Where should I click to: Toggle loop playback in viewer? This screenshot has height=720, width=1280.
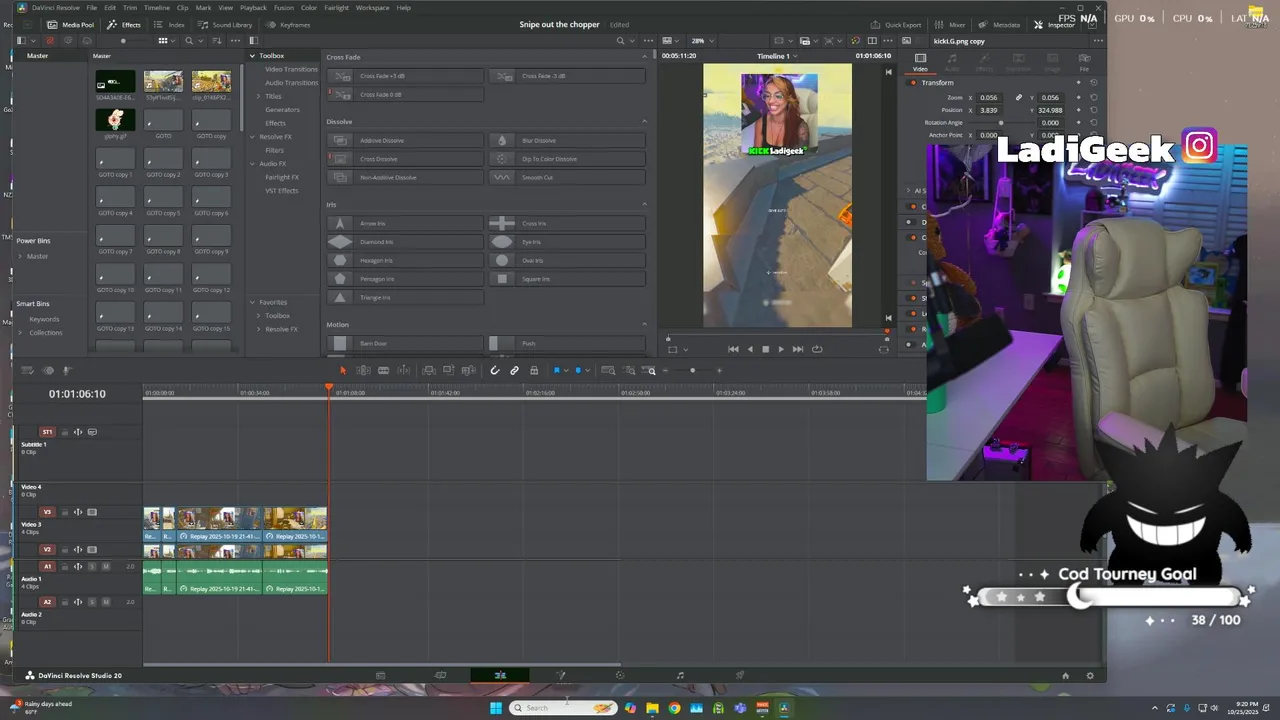point(817,349)
